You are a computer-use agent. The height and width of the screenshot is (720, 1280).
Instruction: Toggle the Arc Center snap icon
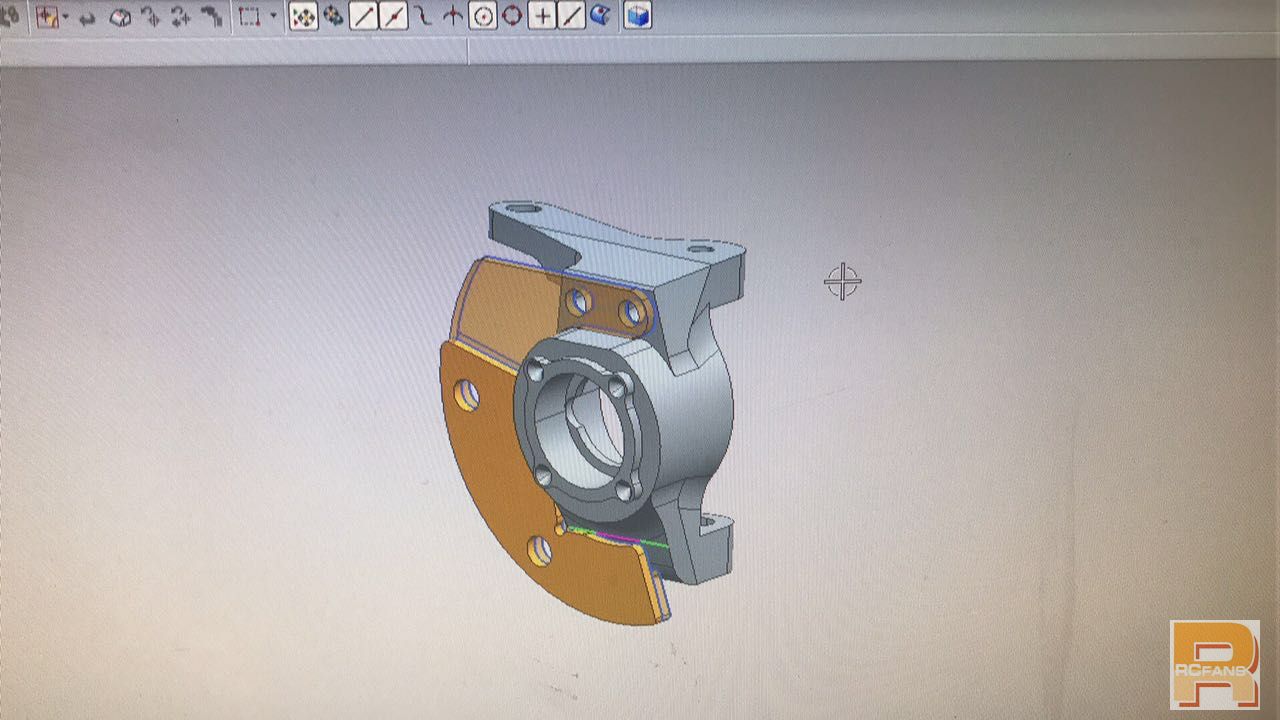coord(483,16)
